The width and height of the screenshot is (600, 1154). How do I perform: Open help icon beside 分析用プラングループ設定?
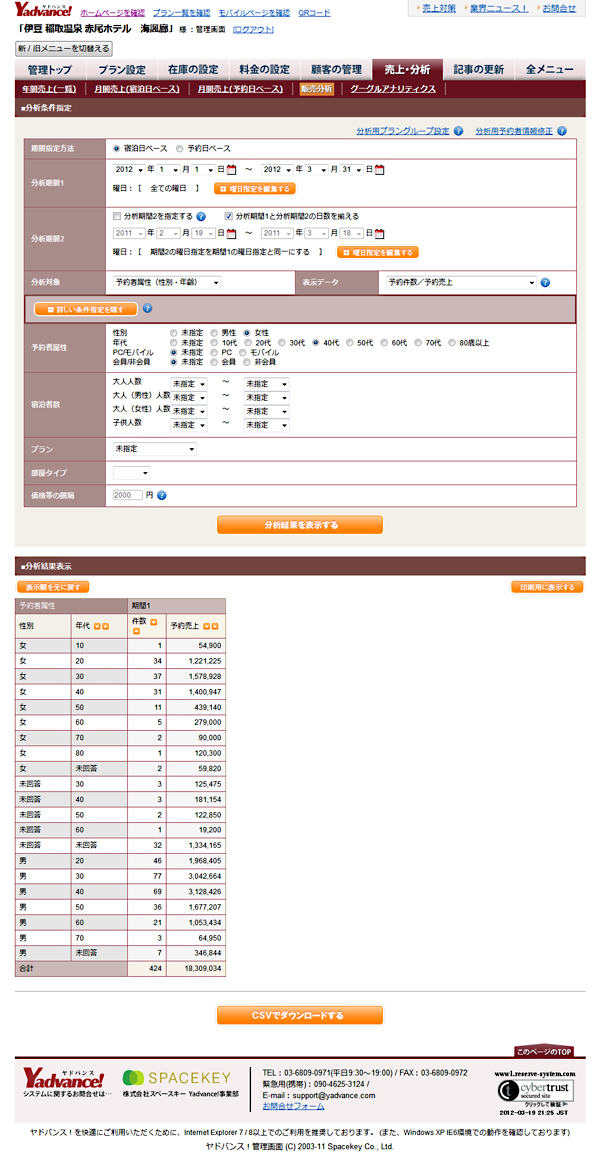459,132
